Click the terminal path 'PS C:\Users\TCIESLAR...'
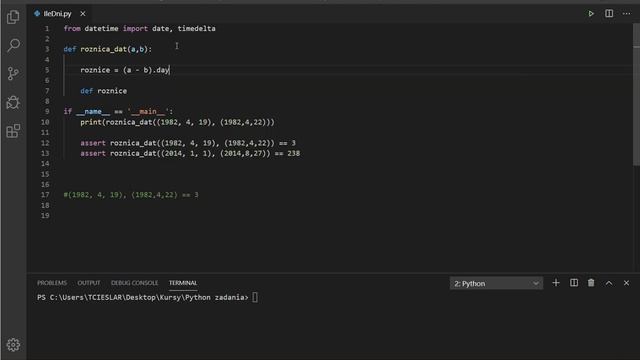 pos(142,298)
